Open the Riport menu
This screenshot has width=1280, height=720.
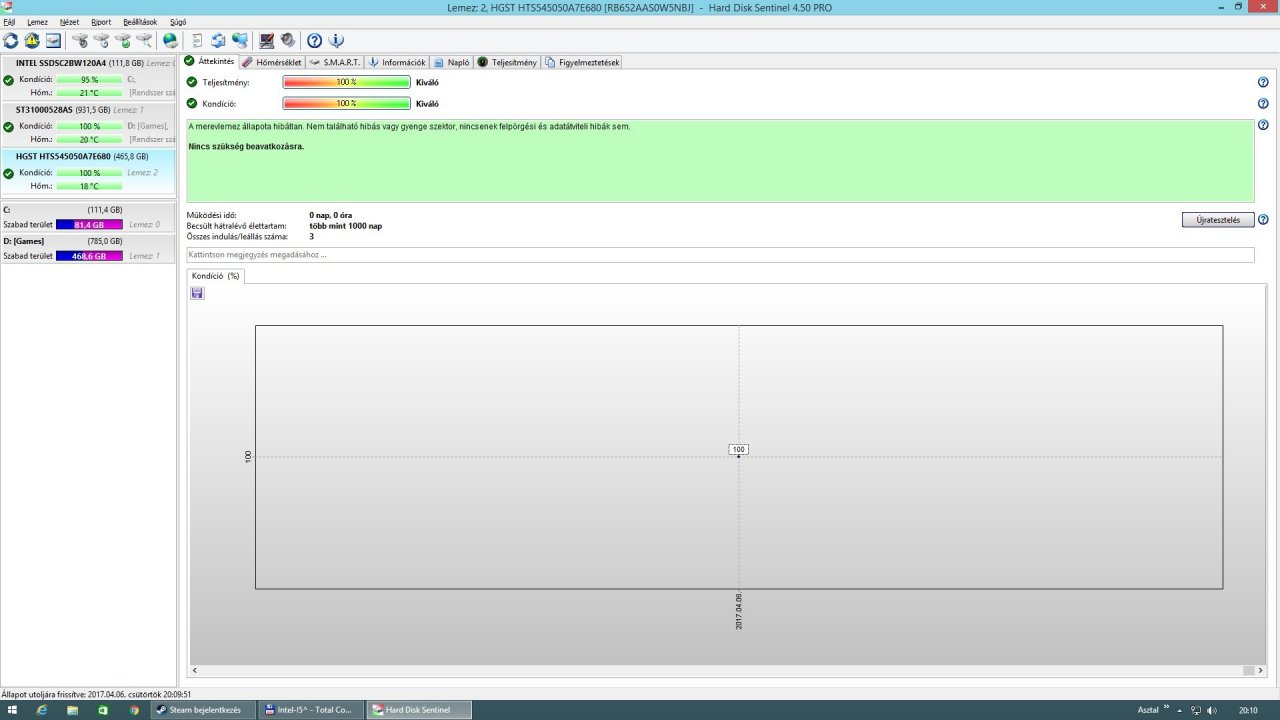point(101,22)
